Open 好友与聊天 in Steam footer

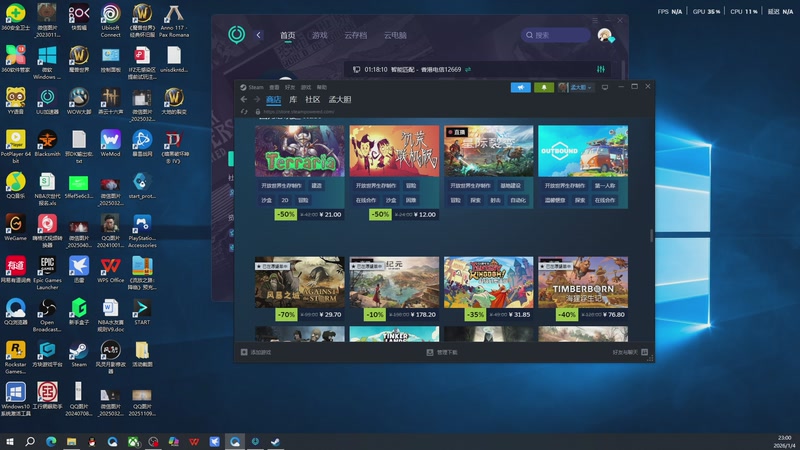(x=630, y=352)
